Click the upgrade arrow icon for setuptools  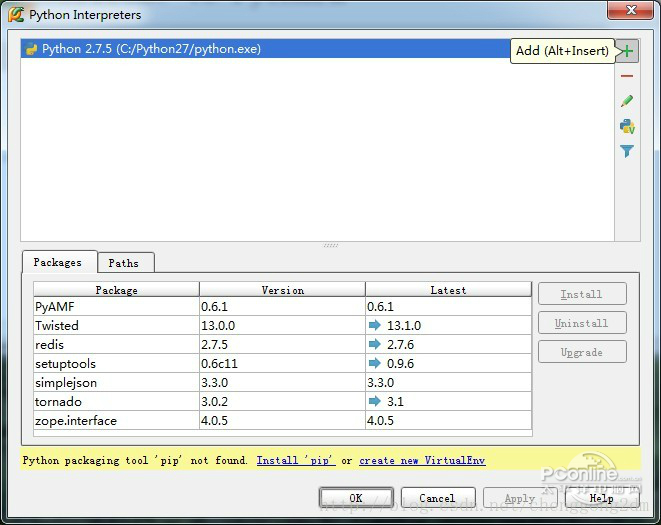[x=374, y=363]
